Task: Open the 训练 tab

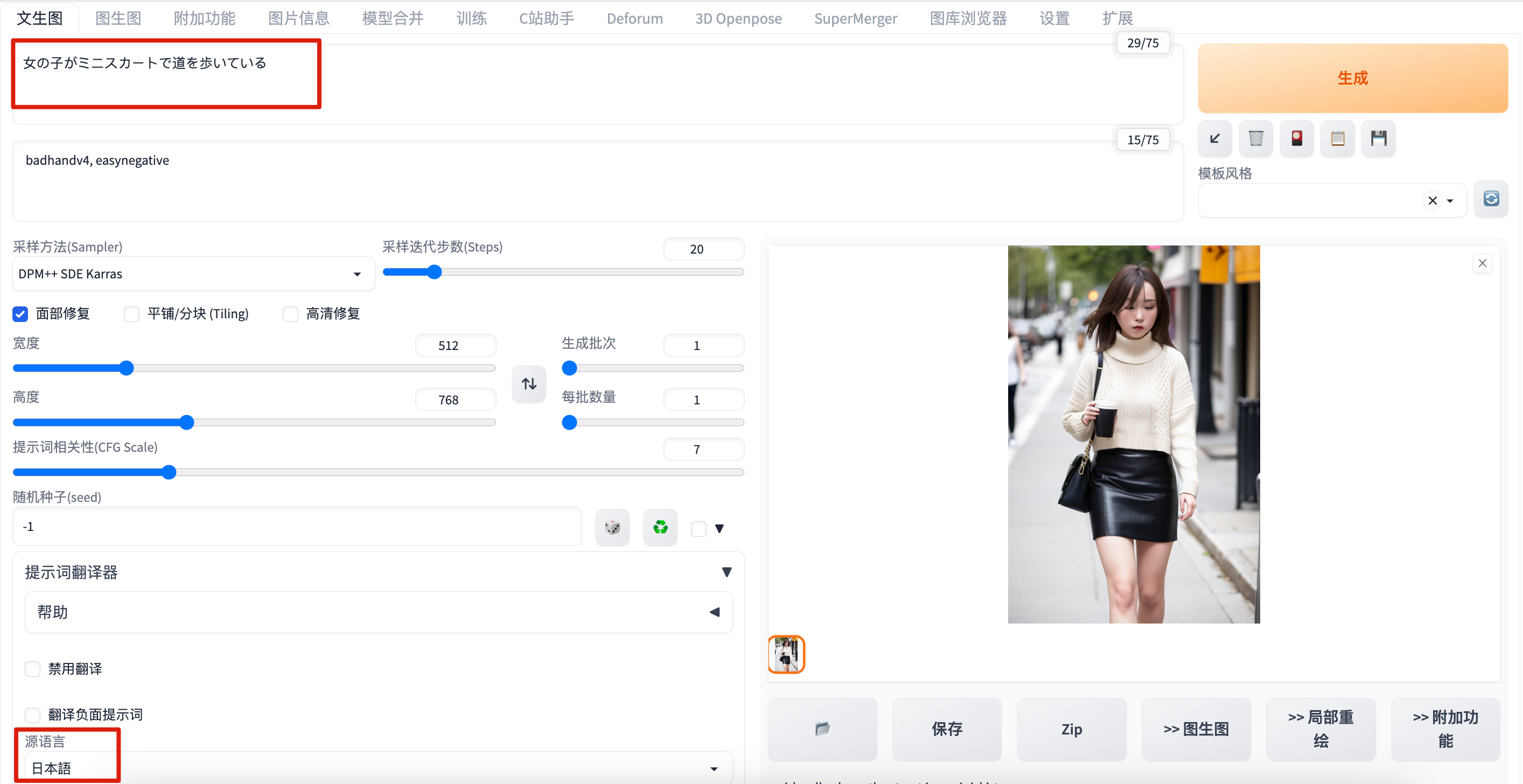Action: (x=471, y=18)
